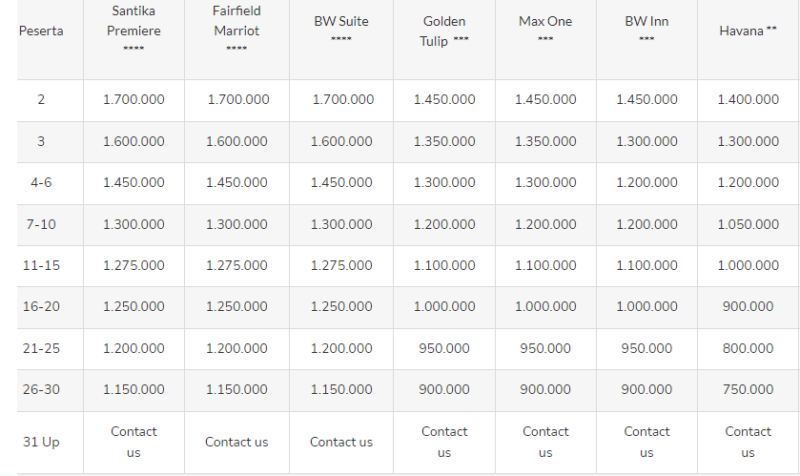
Task: Click Contact us under Fairfield Marriot
Action: 237,442
